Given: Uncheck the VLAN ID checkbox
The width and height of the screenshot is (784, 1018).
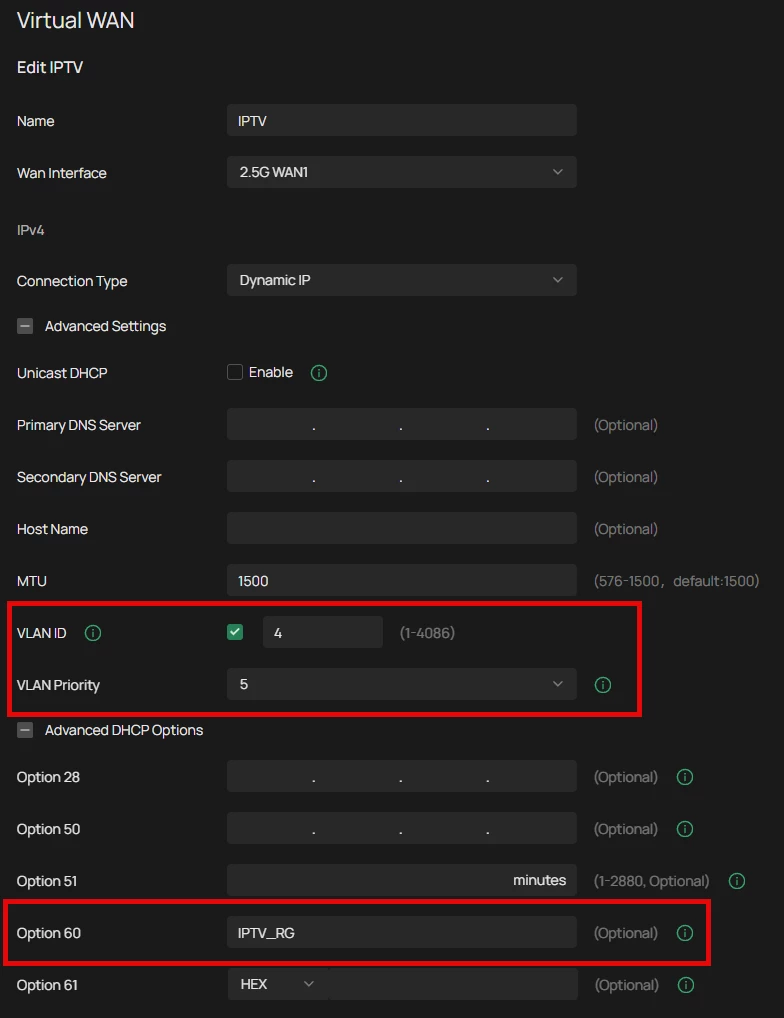Looking at the screenshot, I should 235,632.
